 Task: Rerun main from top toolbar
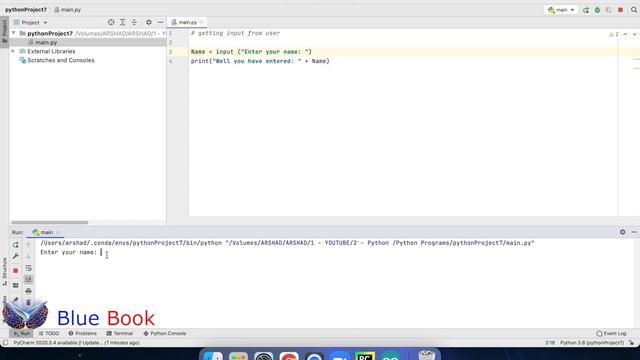(586, 10)
